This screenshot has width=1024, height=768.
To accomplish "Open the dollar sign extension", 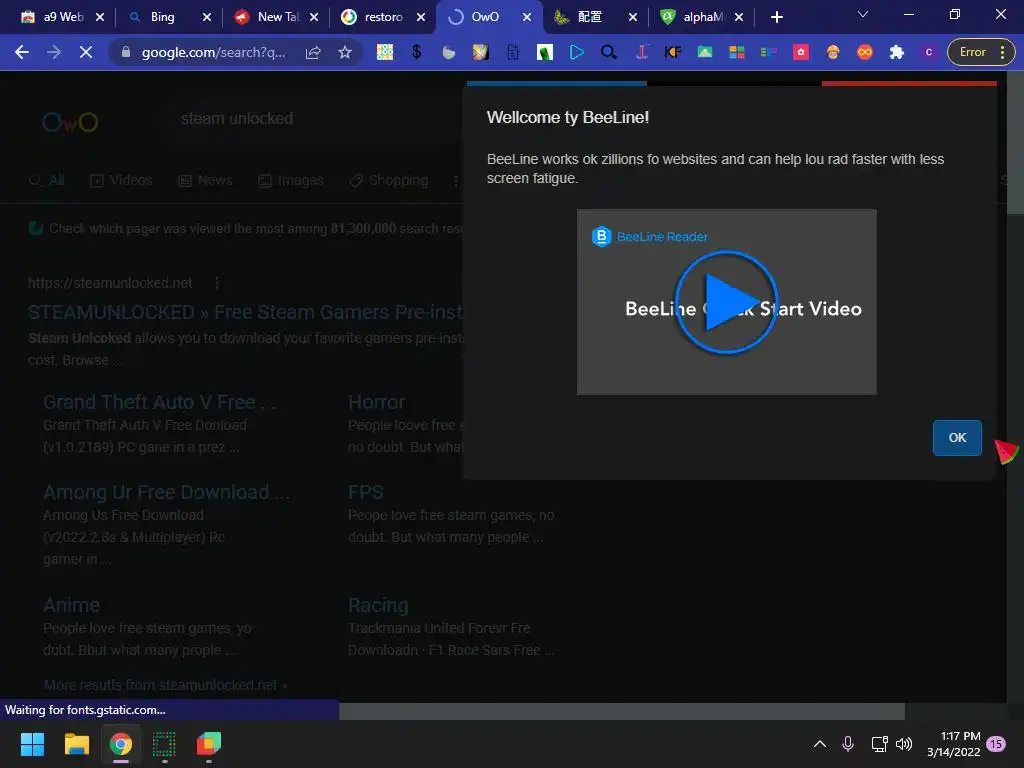I will pos(417,52).
